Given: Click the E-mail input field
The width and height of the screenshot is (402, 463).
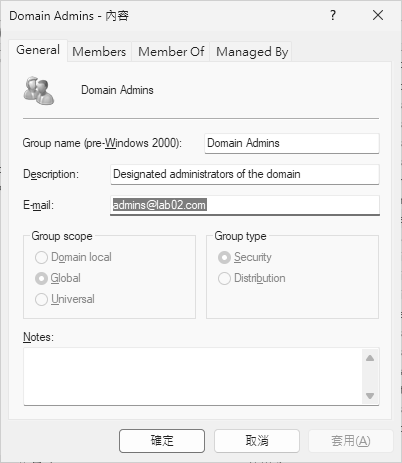Looking at the screenshot, I should [245, 205].
